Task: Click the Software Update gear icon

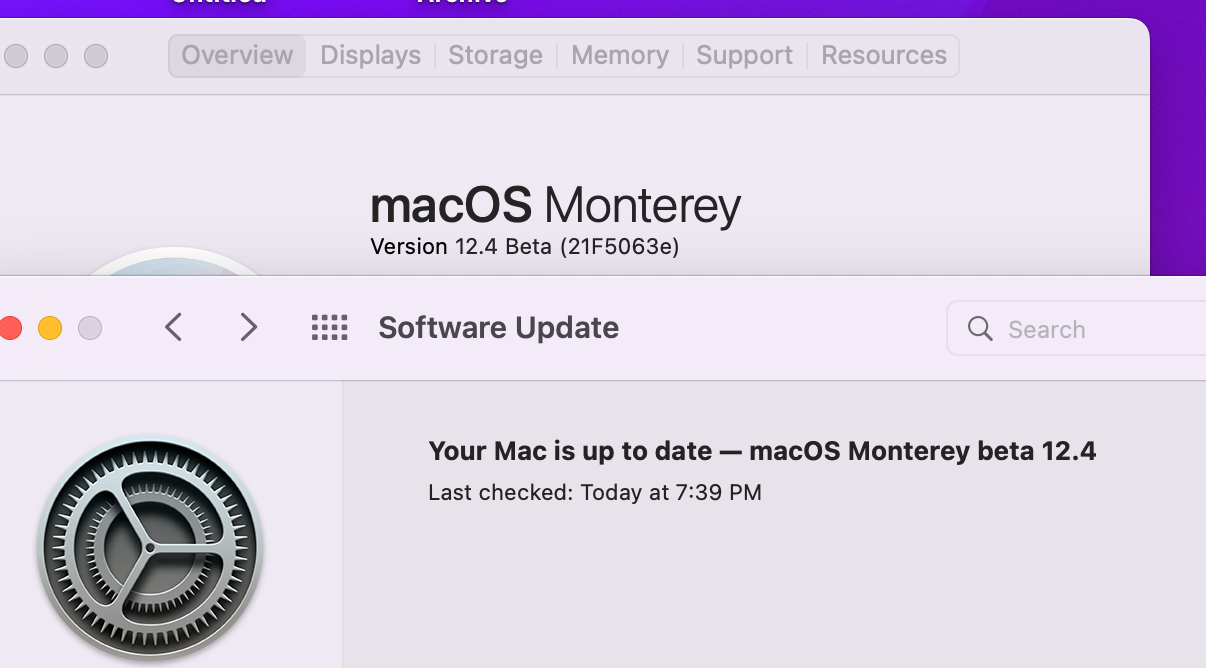Action: tap(150, 547)
